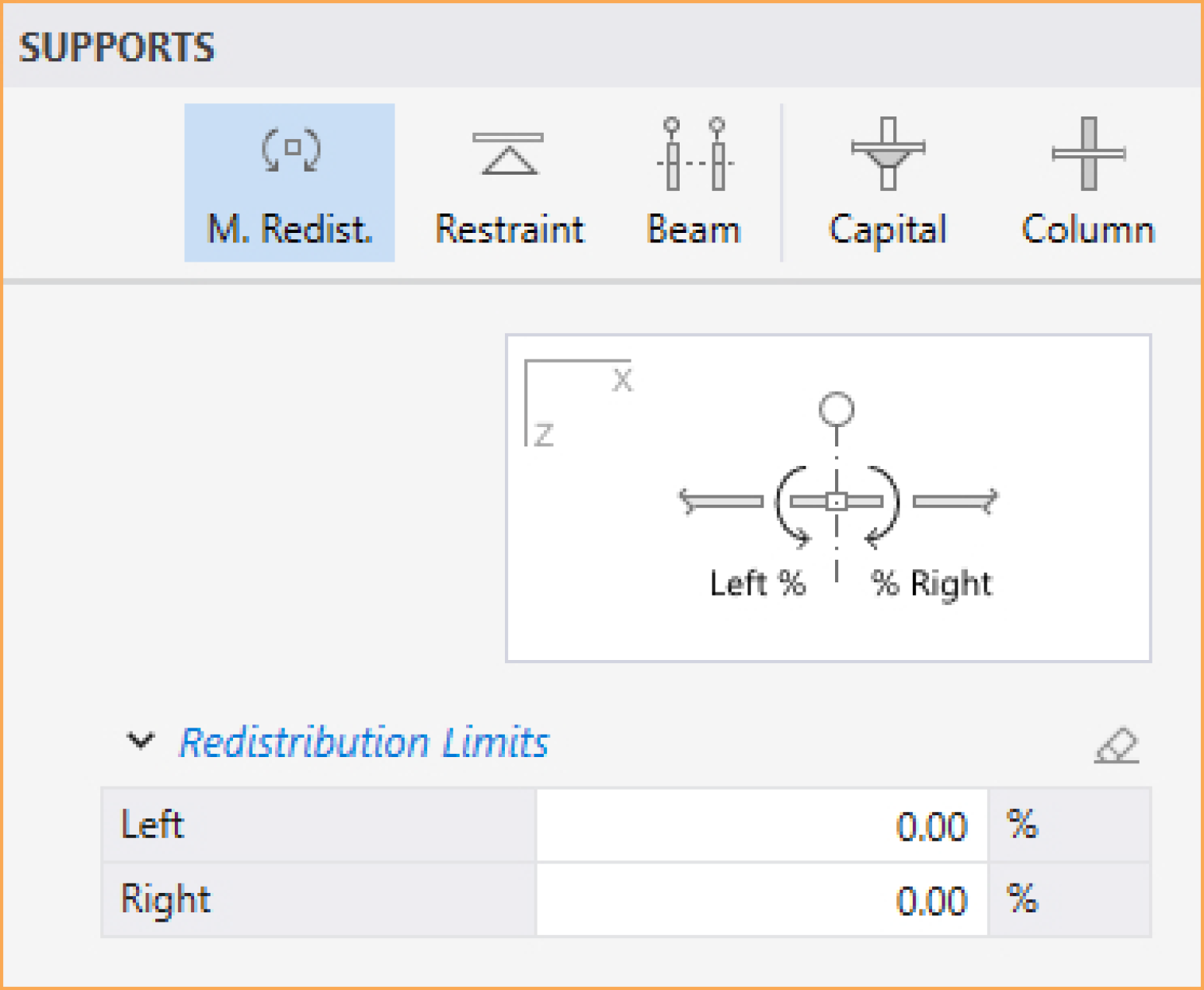Click the Redistribution Limits section title

364,742
